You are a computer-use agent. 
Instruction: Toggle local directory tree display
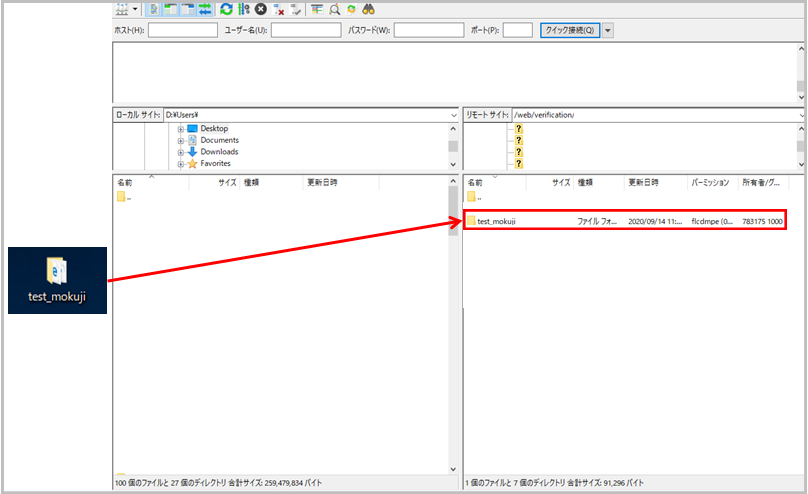(x=170, y=9)
